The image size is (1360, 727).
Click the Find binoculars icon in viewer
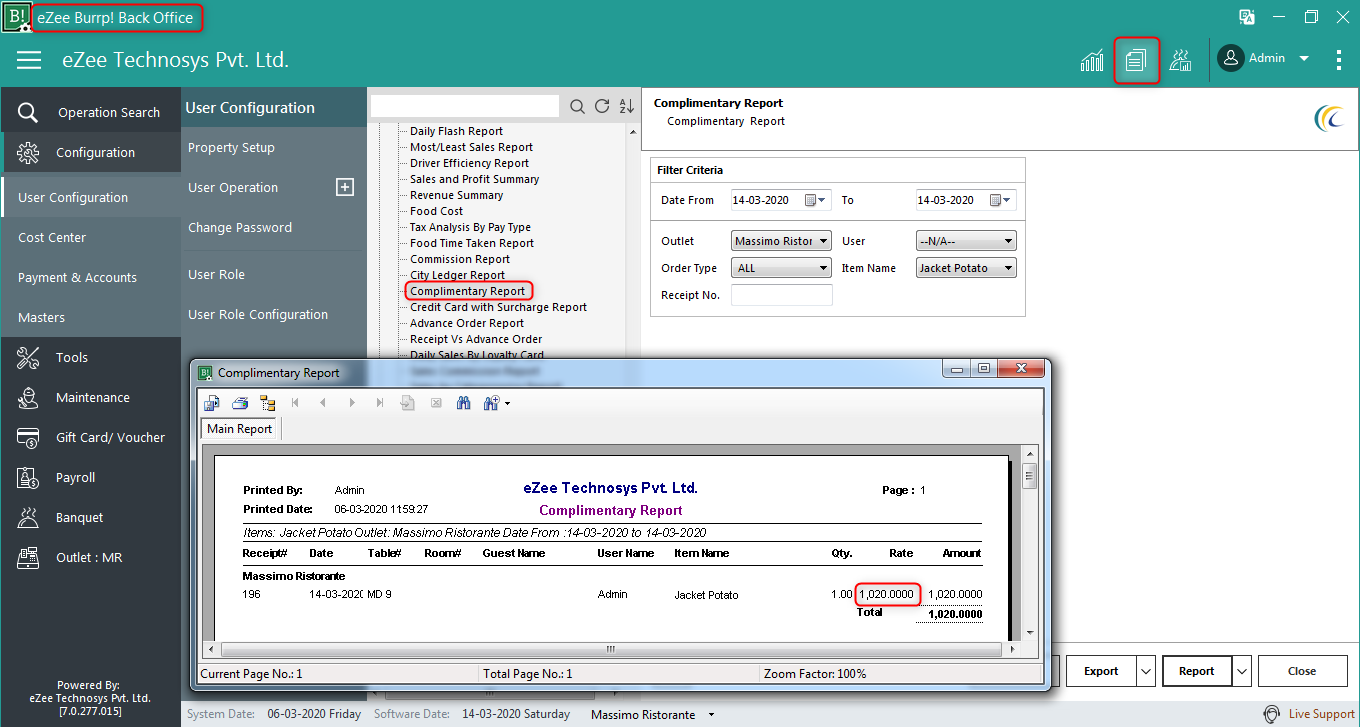click(464, 403)
